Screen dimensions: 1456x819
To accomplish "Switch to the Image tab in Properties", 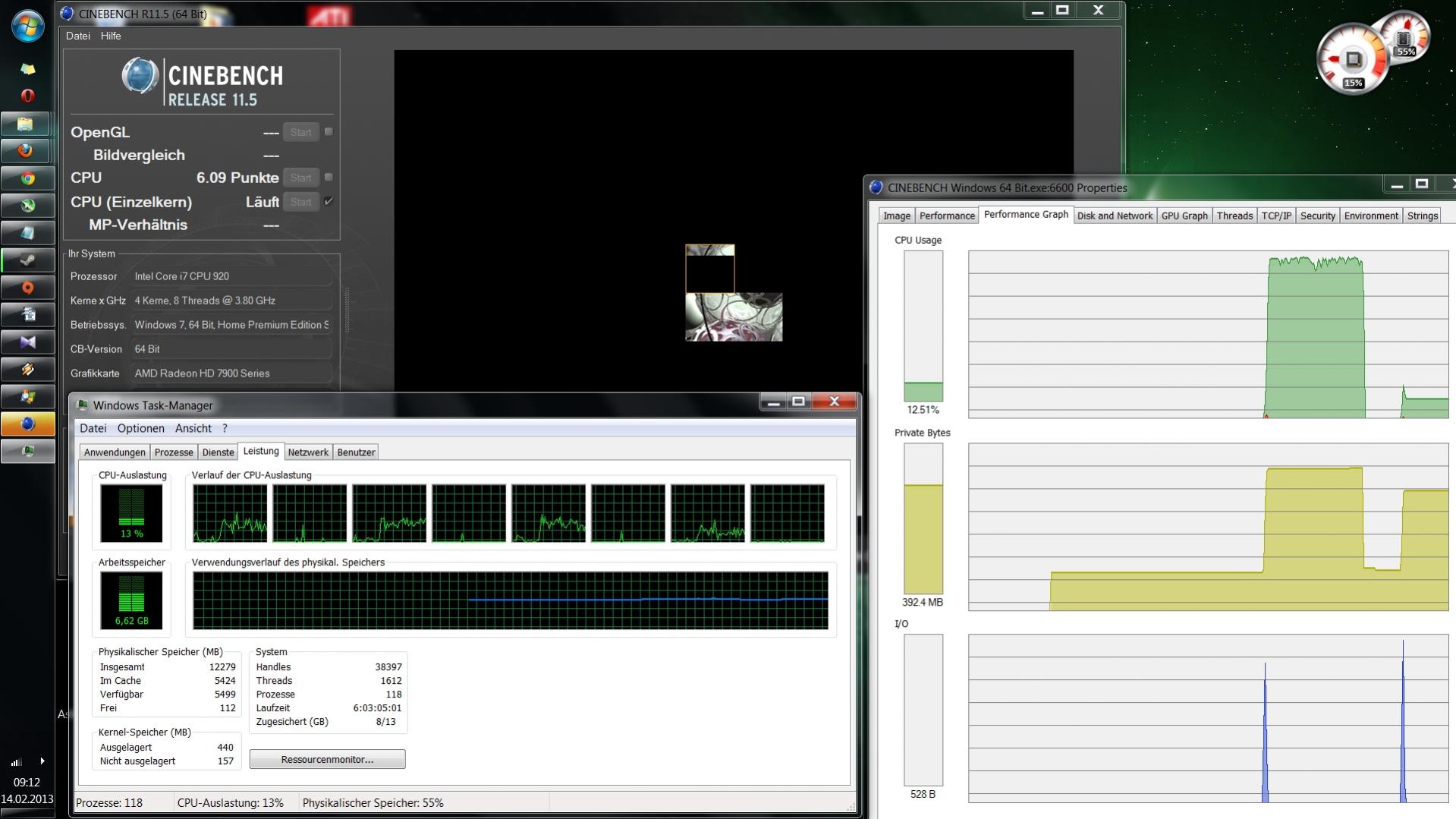I will click(896, 216).
